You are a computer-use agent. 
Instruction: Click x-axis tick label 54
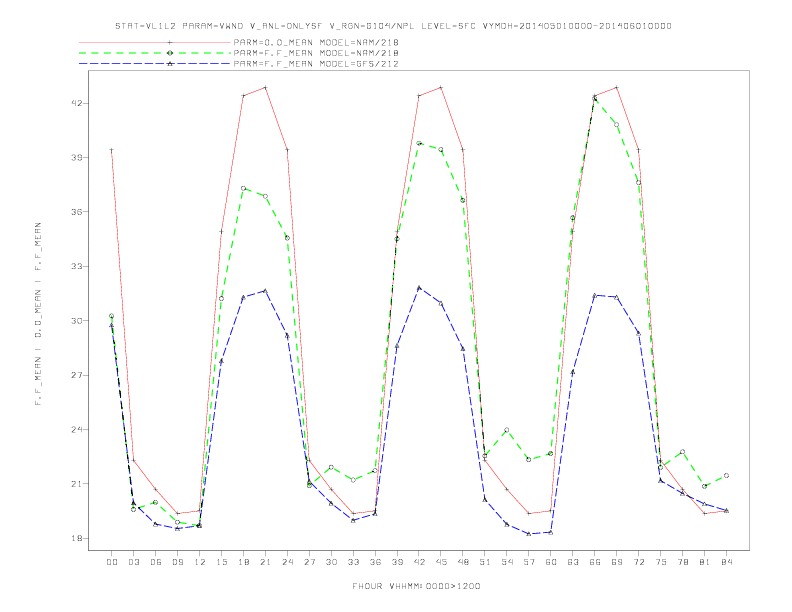(507, 562)
